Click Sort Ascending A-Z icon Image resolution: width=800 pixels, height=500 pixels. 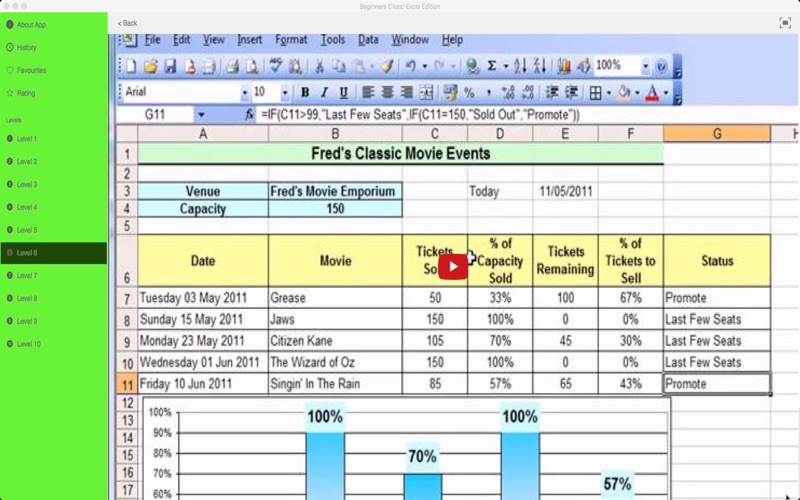click(520, 66)
